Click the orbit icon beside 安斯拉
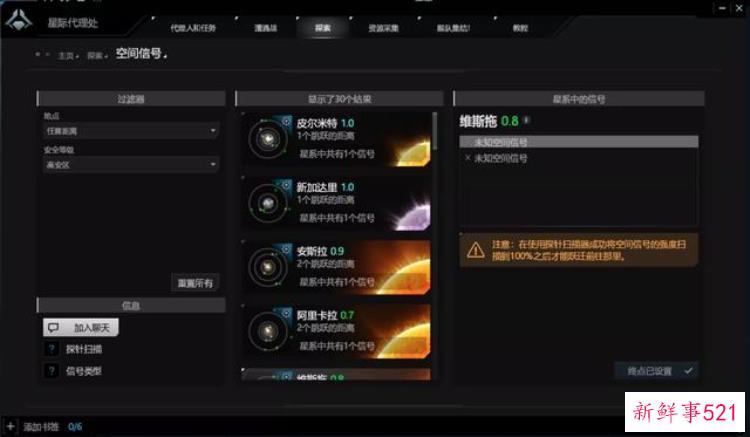This screenshot has height=437, width=750. click(268, 267)
